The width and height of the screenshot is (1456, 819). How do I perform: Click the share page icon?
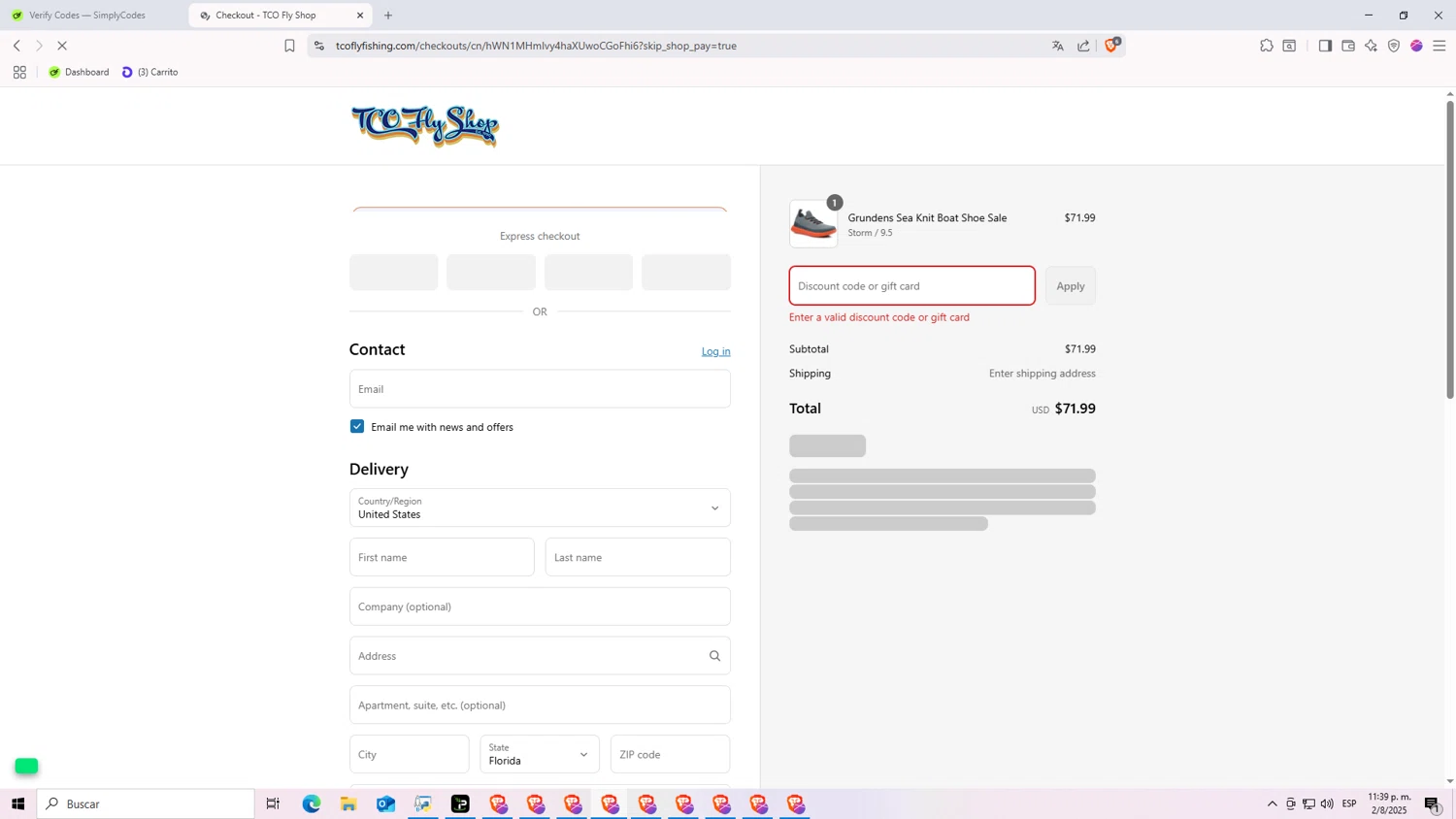coord(1083,46)
